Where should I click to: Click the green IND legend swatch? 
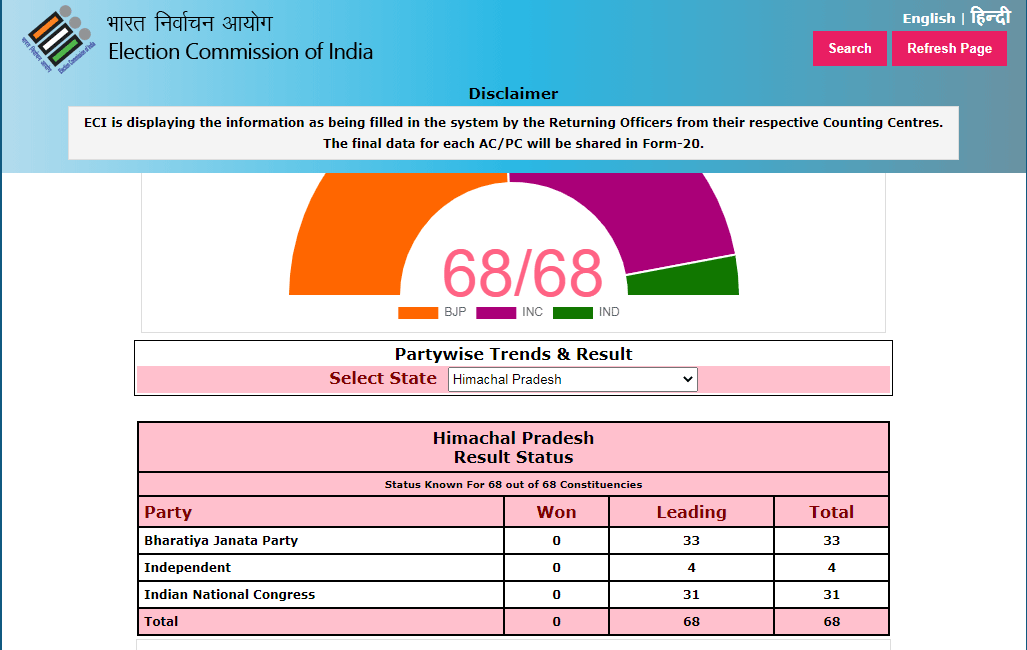point(572,313)
